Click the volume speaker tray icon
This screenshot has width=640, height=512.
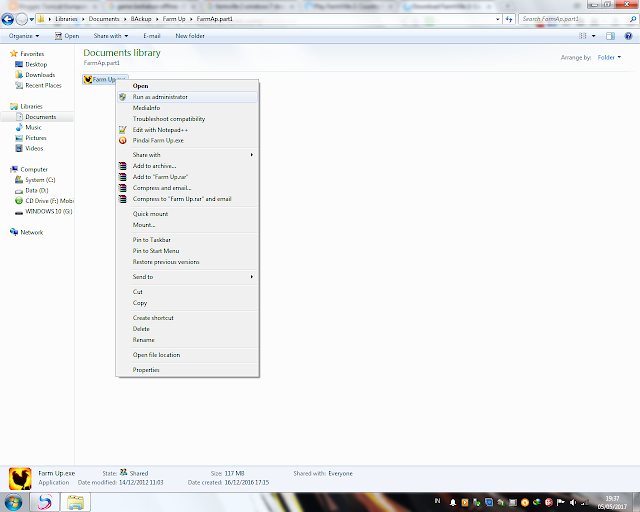click(573, 503)
